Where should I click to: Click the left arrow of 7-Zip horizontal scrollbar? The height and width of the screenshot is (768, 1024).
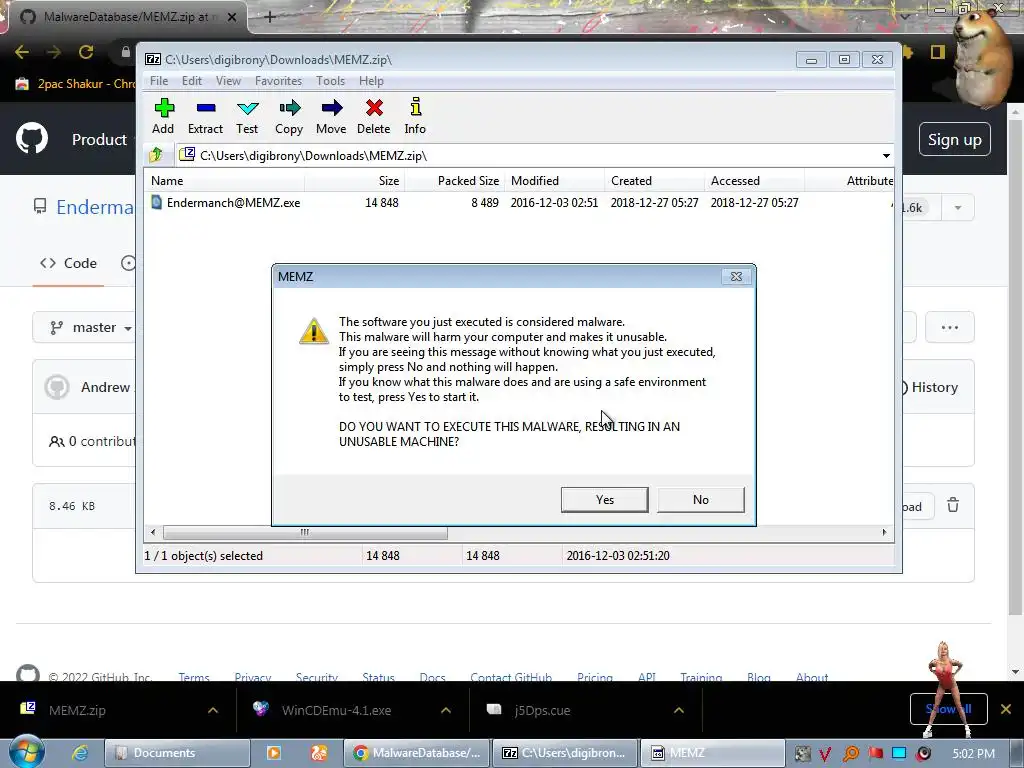[153, 532]
